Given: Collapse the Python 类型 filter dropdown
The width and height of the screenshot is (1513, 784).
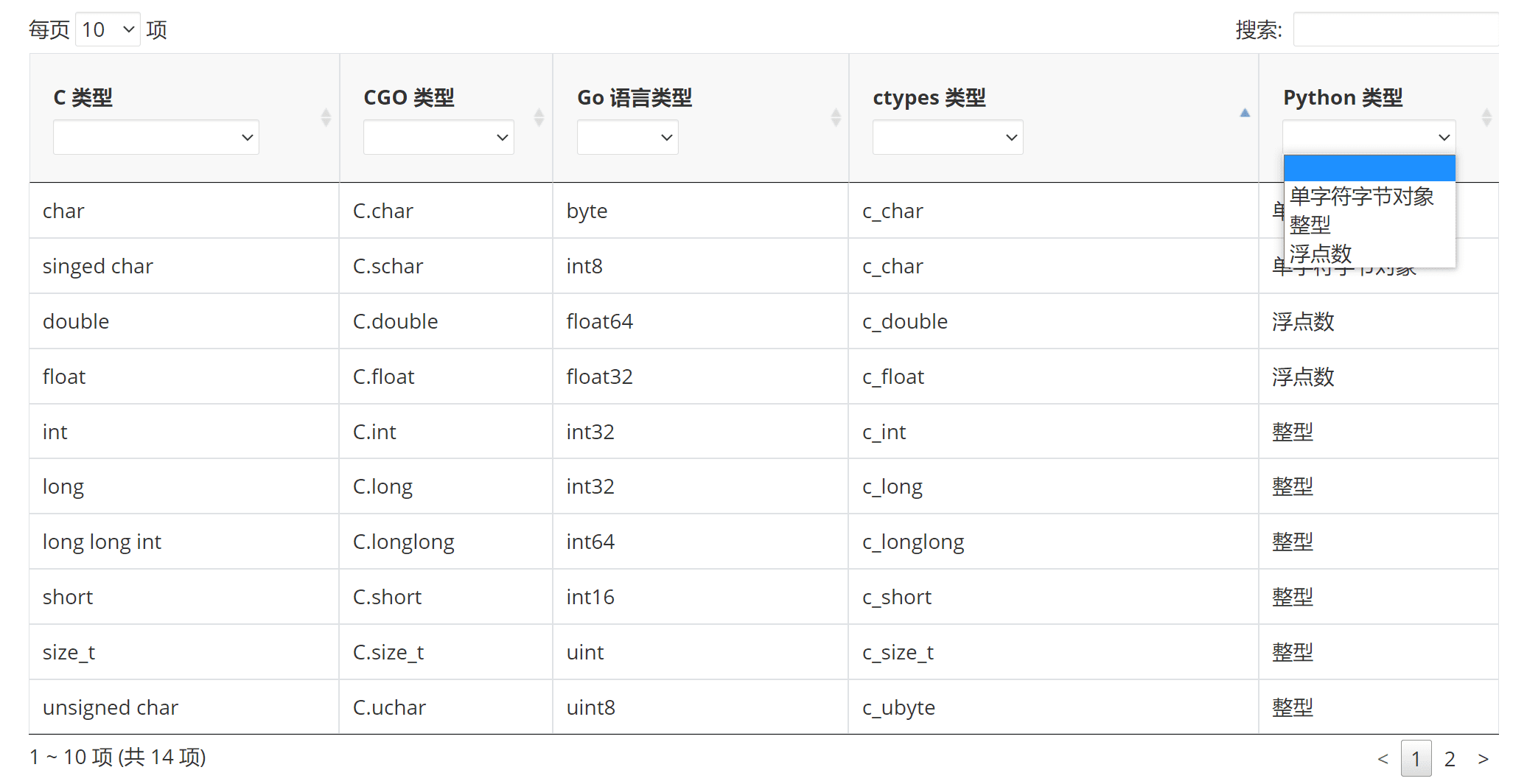Looking at the screenshot, I should click(x=1369, y=137).
